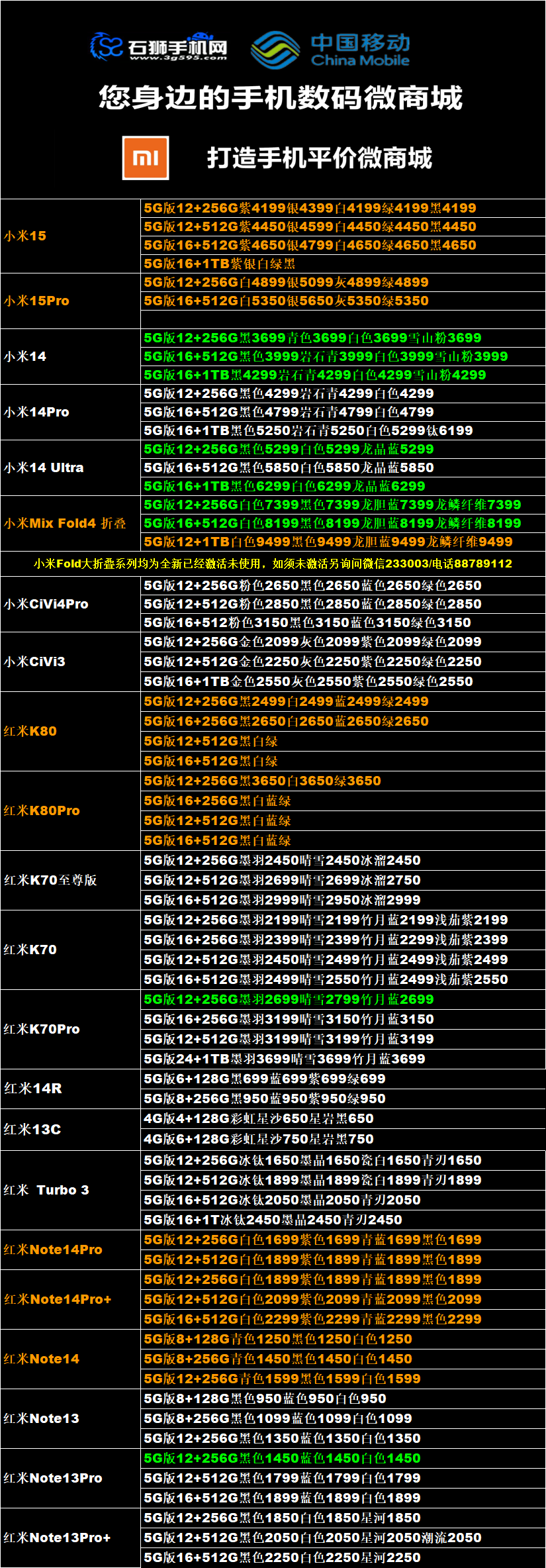Click the 红米Note13Pro+ model cell
The width and height of the screenshot is (546, 1568).
coord(71,1538)
